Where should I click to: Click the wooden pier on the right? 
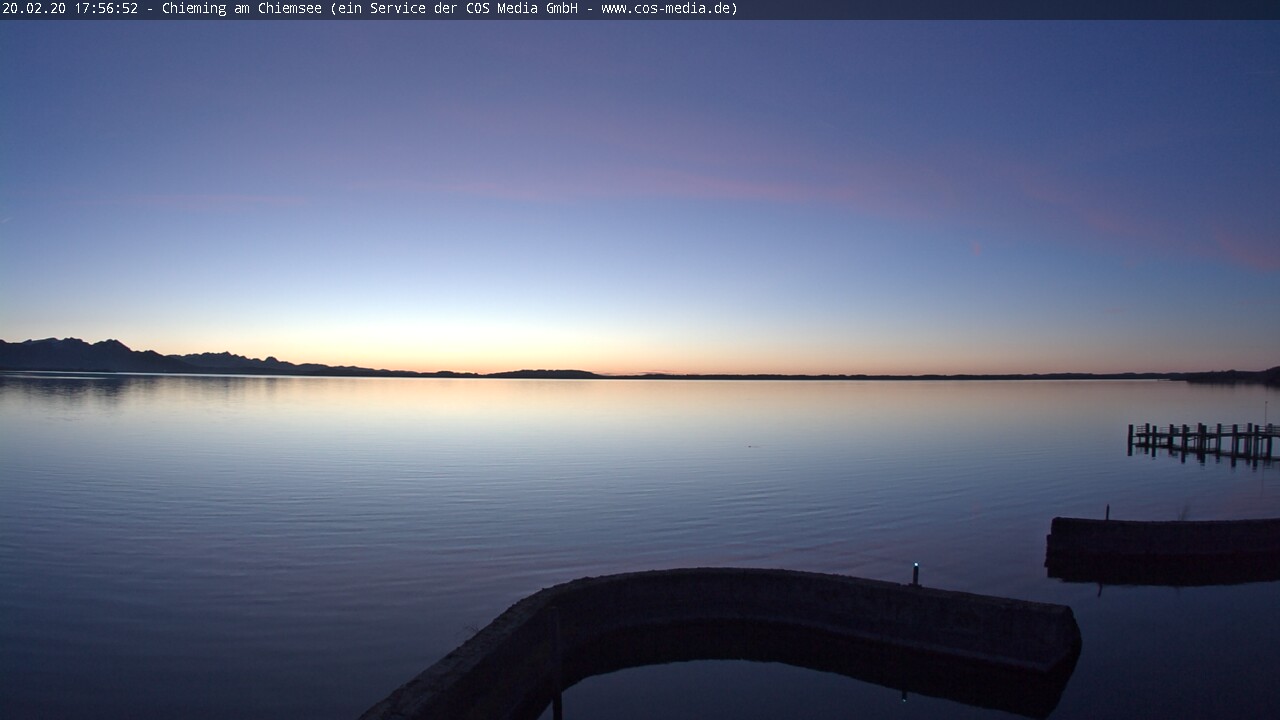(1202, 439)
